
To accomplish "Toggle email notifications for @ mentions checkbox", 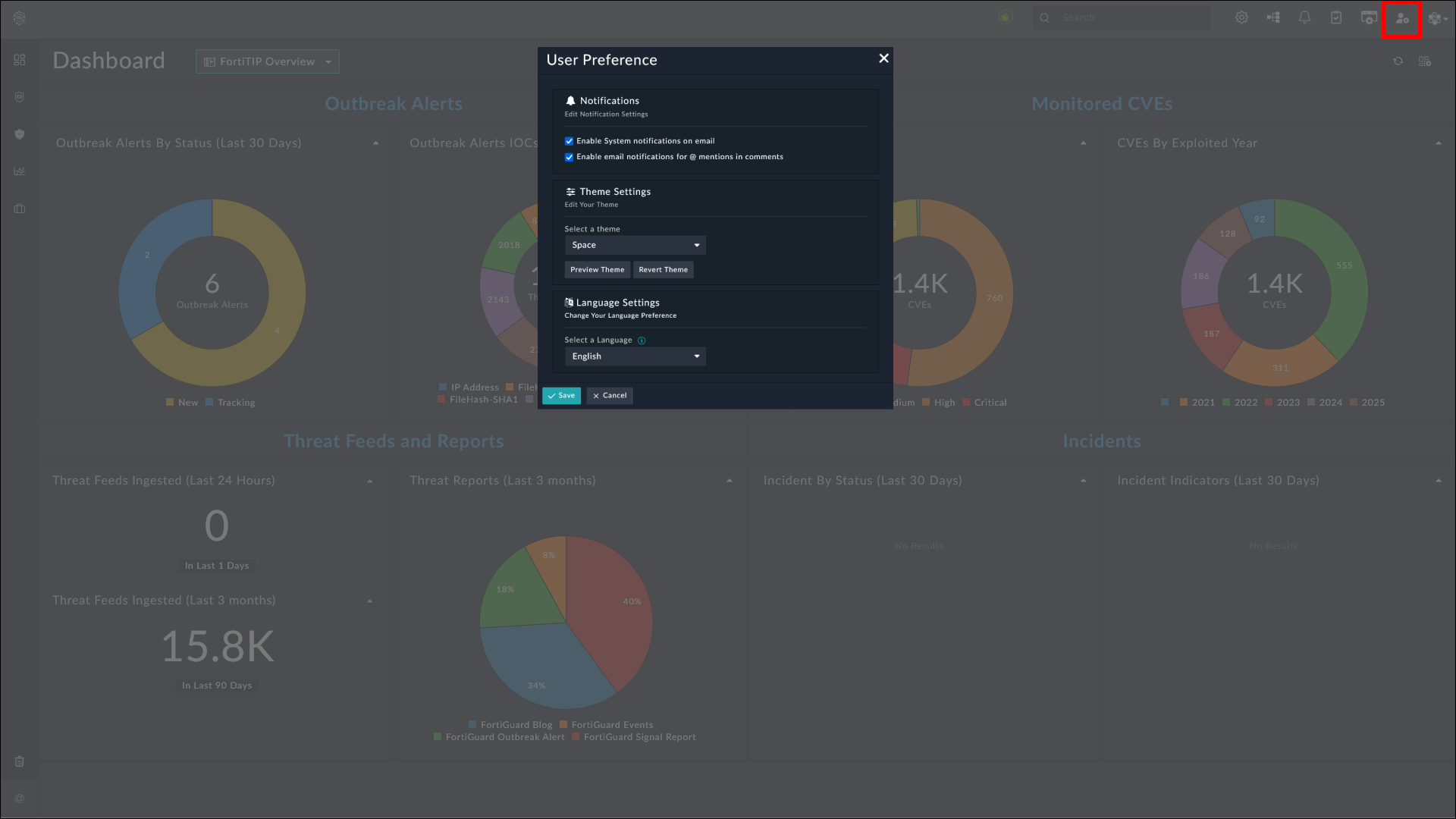I will (x=569, y=157).
